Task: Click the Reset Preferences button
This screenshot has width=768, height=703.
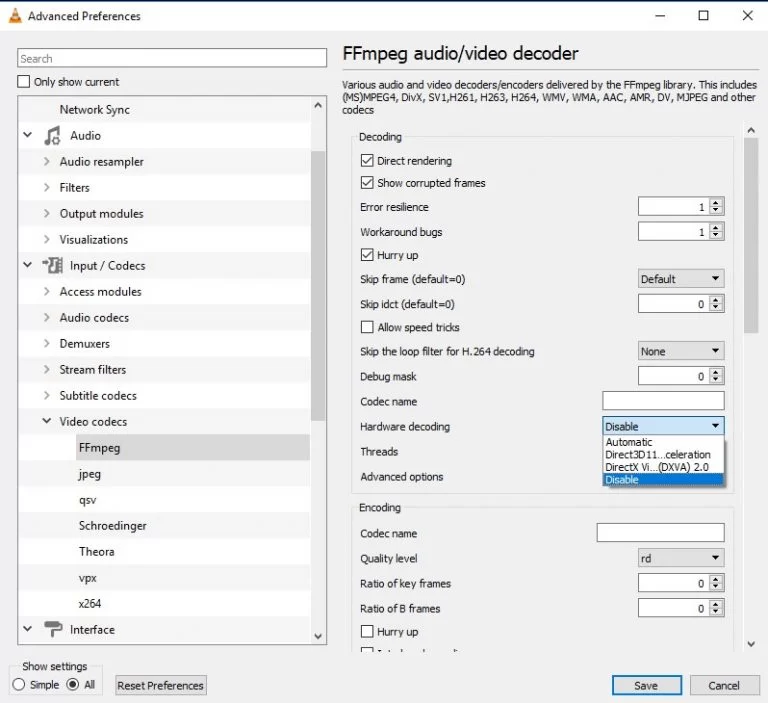Action: [160, 685]
